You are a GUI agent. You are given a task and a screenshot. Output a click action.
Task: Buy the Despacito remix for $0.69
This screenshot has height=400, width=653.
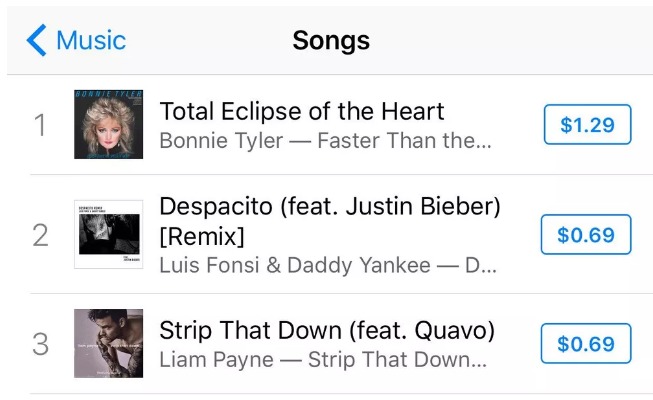click(586, 235)
